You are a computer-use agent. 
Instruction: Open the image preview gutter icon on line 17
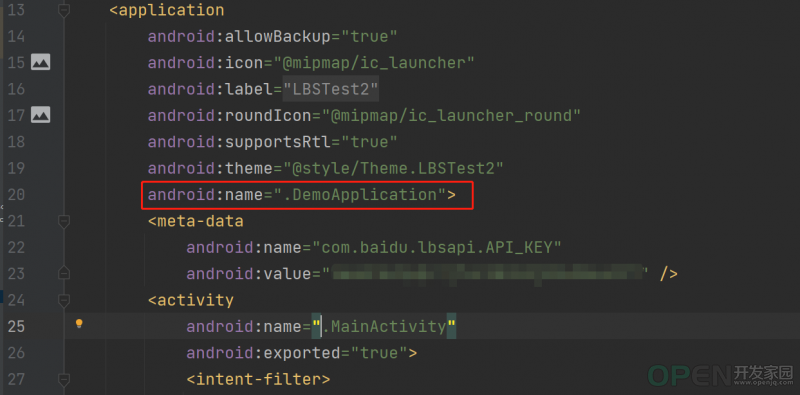[x=40, y=115]
